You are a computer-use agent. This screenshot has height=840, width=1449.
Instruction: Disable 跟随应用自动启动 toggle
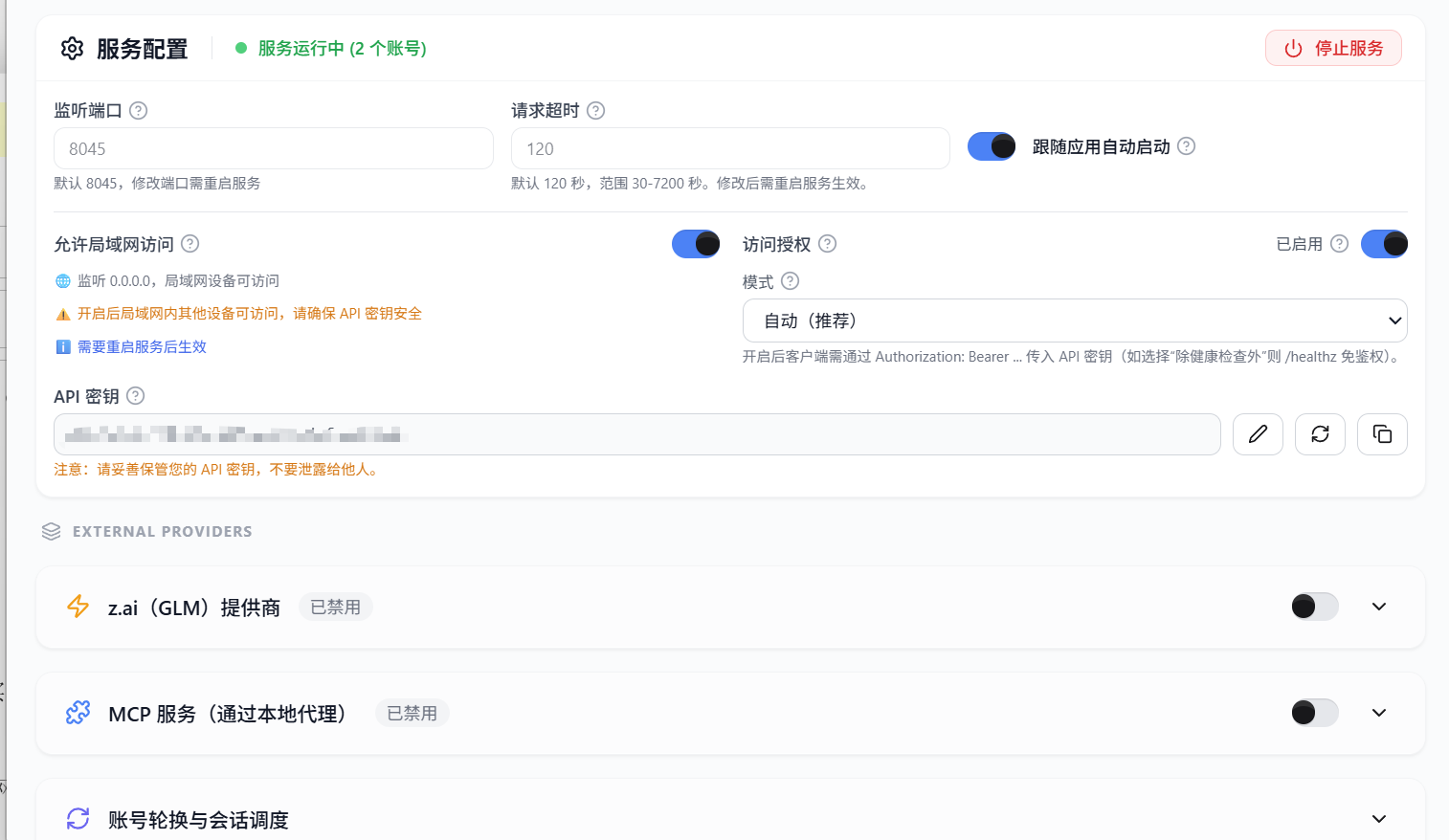pyautogui.click(x=992, y=146)
